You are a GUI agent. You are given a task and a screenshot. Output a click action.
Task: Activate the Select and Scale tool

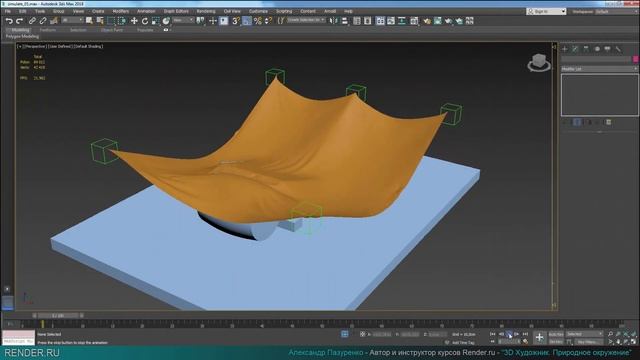tap(155, 21)
